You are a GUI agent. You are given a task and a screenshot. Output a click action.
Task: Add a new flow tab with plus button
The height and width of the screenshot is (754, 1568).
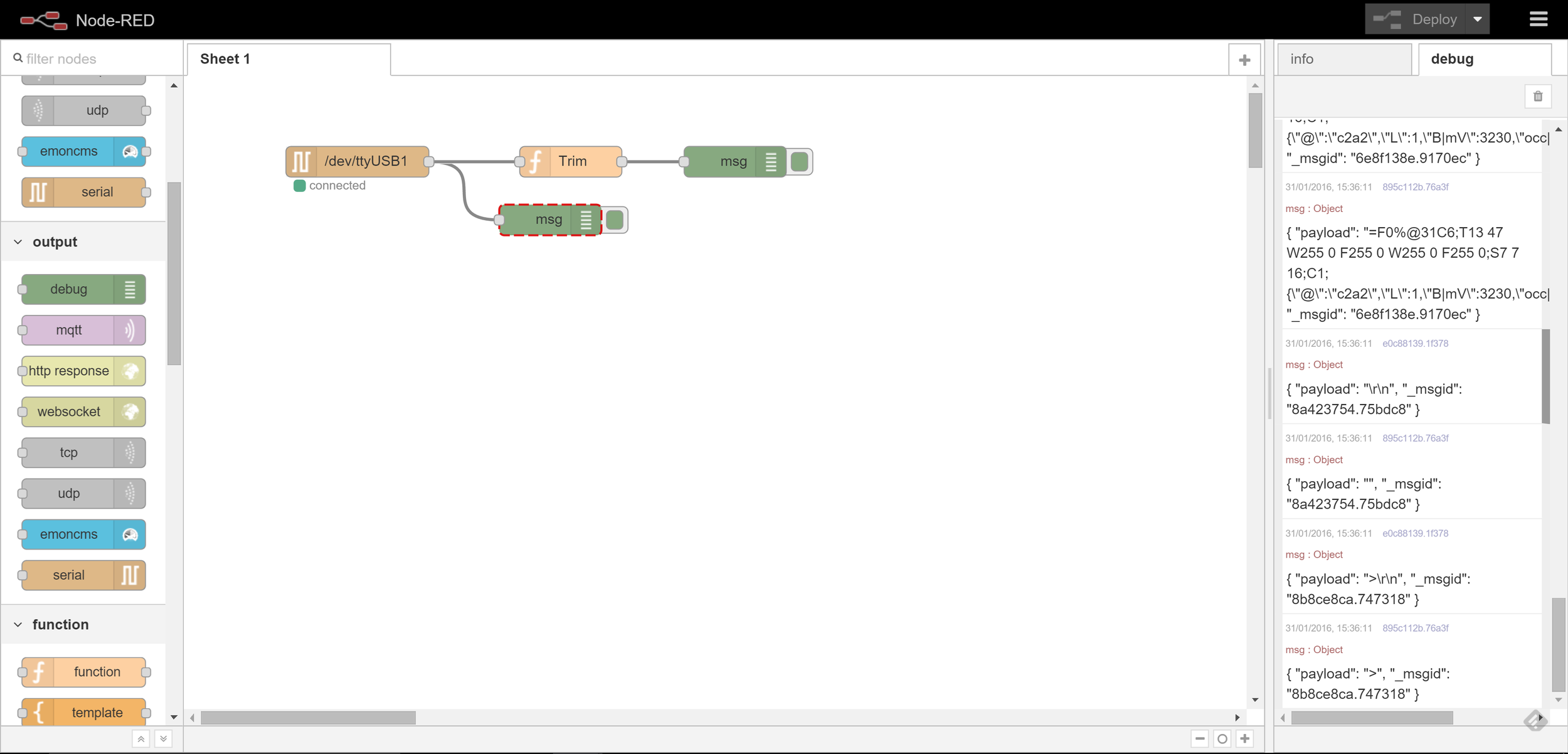pos(1244,58)
